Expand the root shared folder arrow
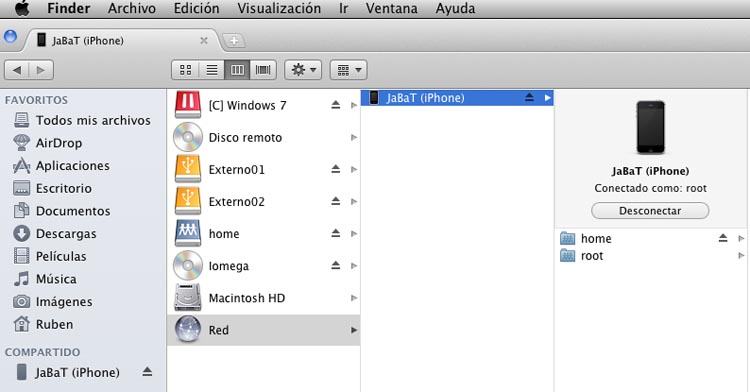750x392 pixels. pos(741,256)
